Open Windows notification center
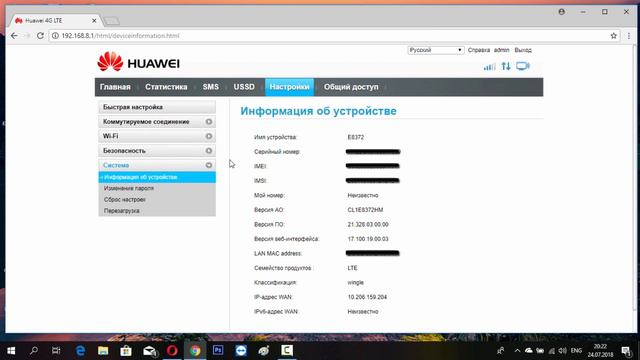The width and height of the screenshot is (640, 360). (x=626, y=351)
